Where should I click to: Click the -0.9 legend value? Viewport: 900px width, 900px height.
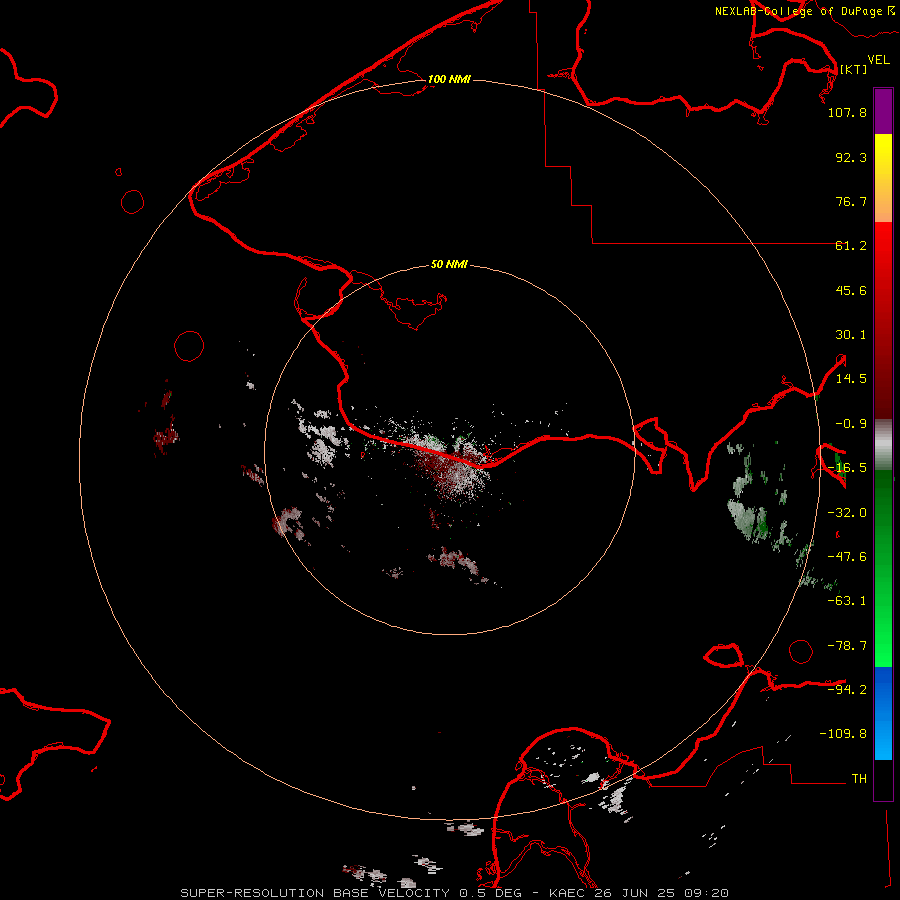(851, 424)
